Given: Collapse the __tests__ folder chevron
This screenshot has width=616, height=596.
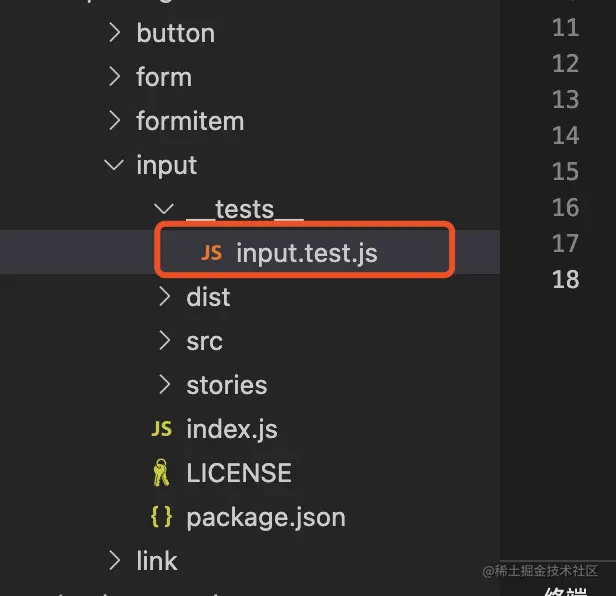Looking at the screenshot, I should pos(164,209).
